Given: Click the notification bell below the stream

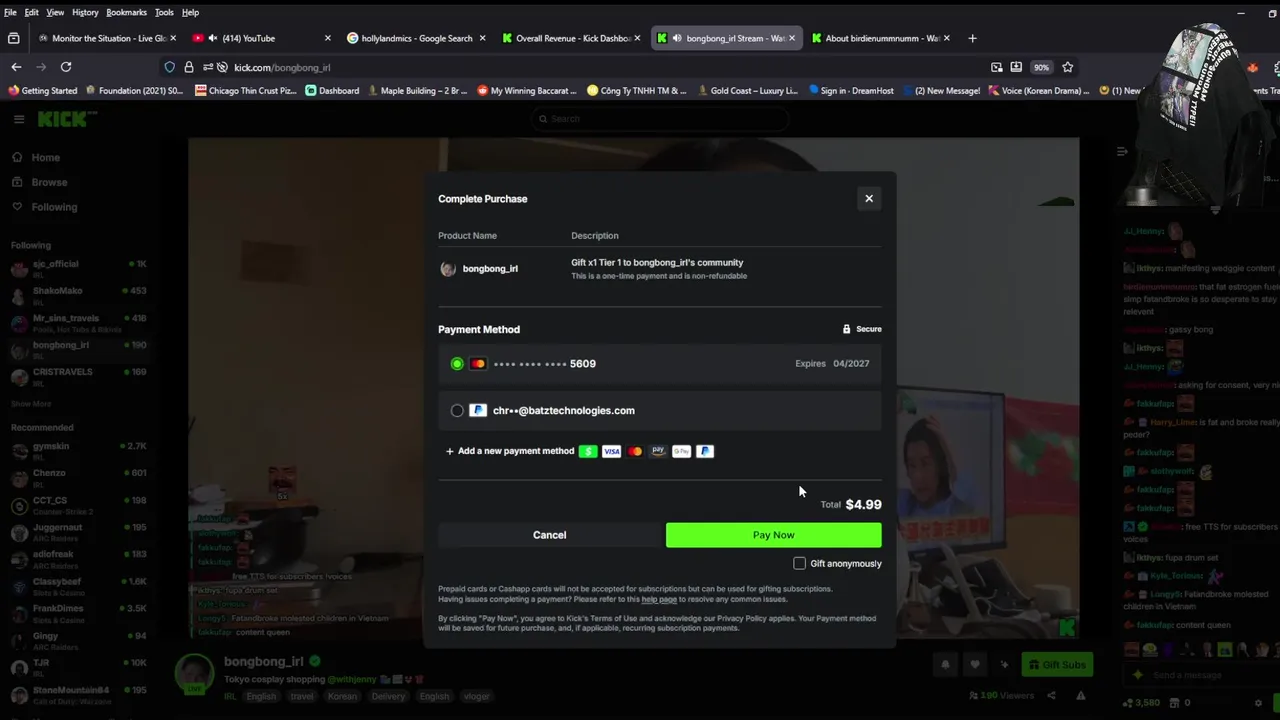Looking at the screenshot, I should click(x=945, y=665).
